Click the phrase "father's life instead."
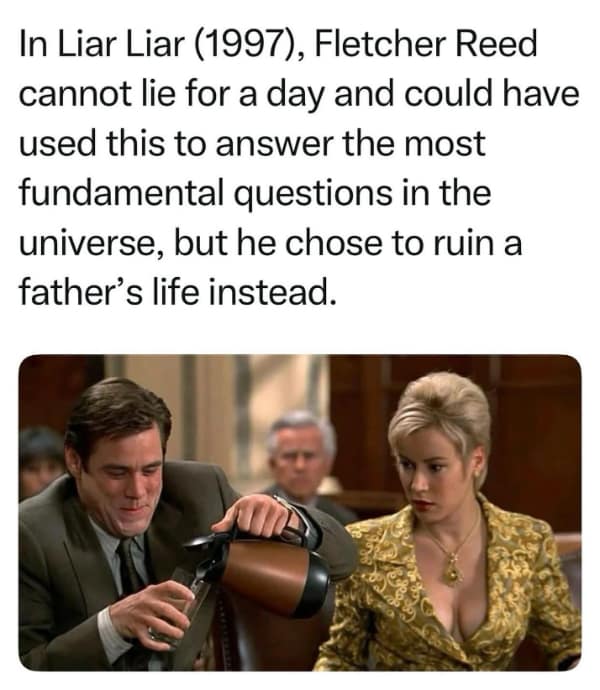This screenshot has width=600, height=690. (178, 293)
